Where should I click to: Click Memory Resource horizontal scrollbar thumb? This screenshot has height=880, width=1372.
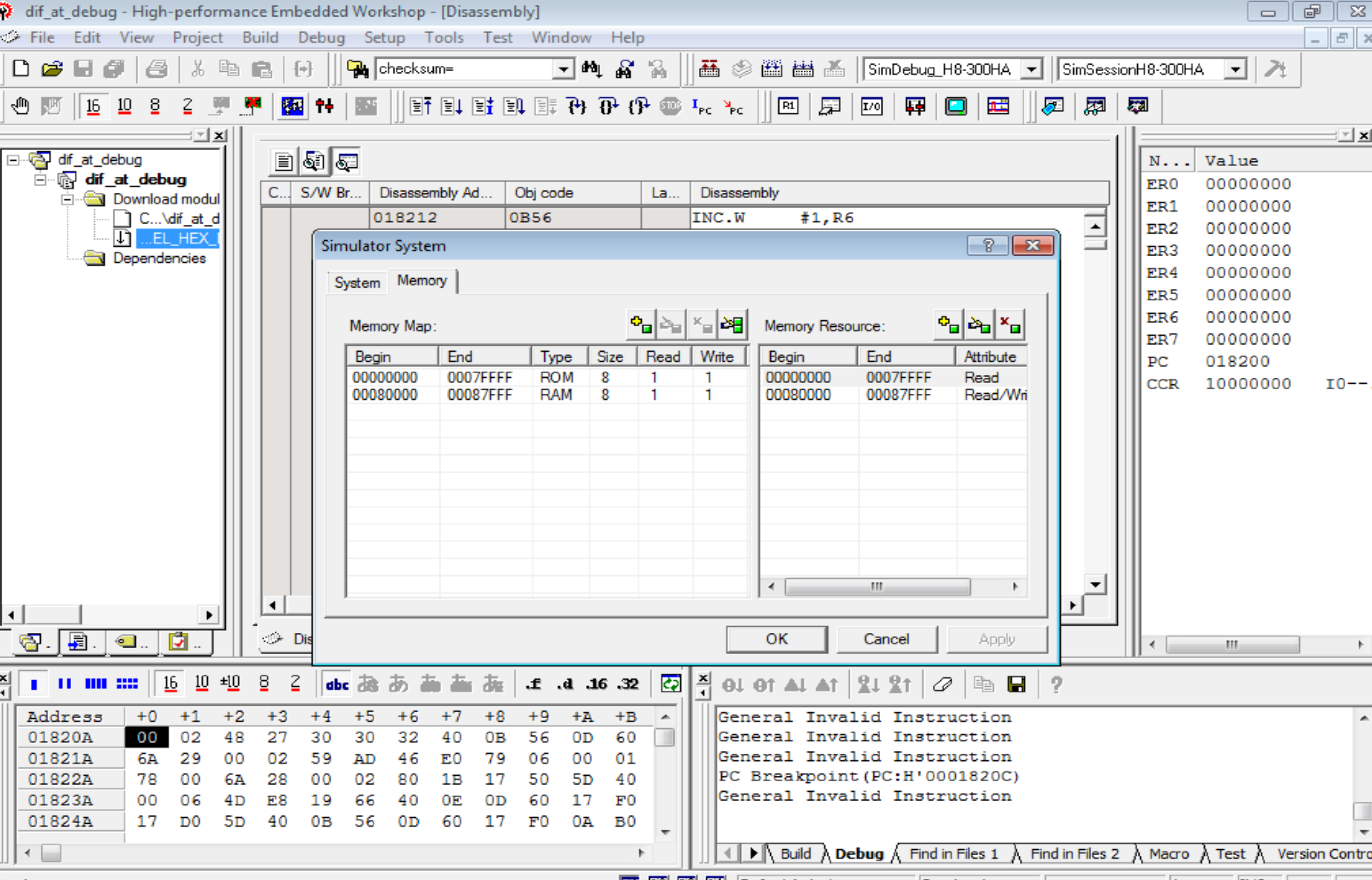(x=877, y=586)
